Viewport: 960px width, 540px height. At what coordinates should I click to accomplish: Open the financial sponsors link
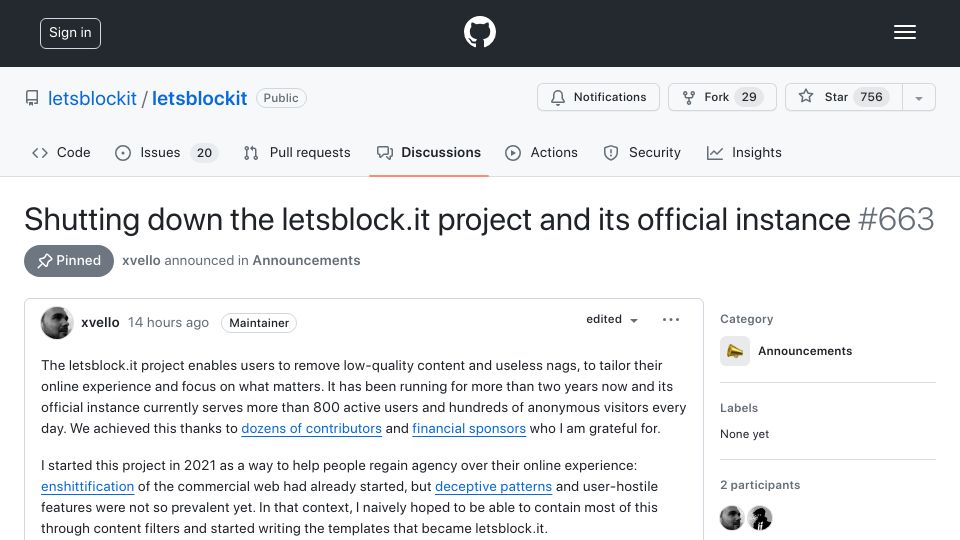469,429
